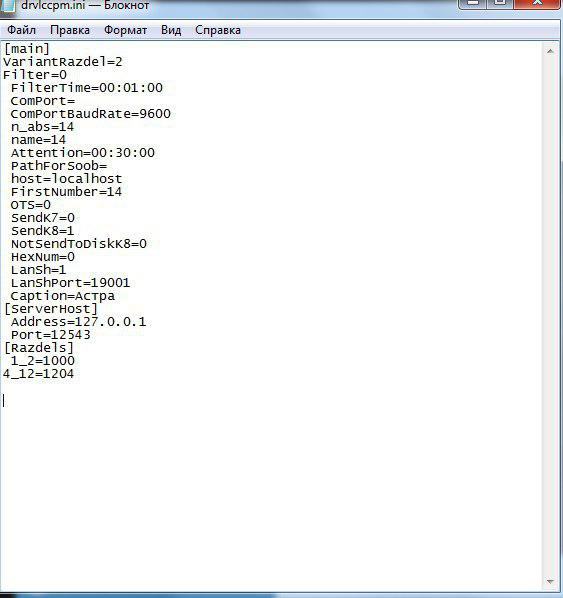The image size is (563, 598).
Task: Place cursor after ComPortBaudRate=9600
Action: coord(171,114)
